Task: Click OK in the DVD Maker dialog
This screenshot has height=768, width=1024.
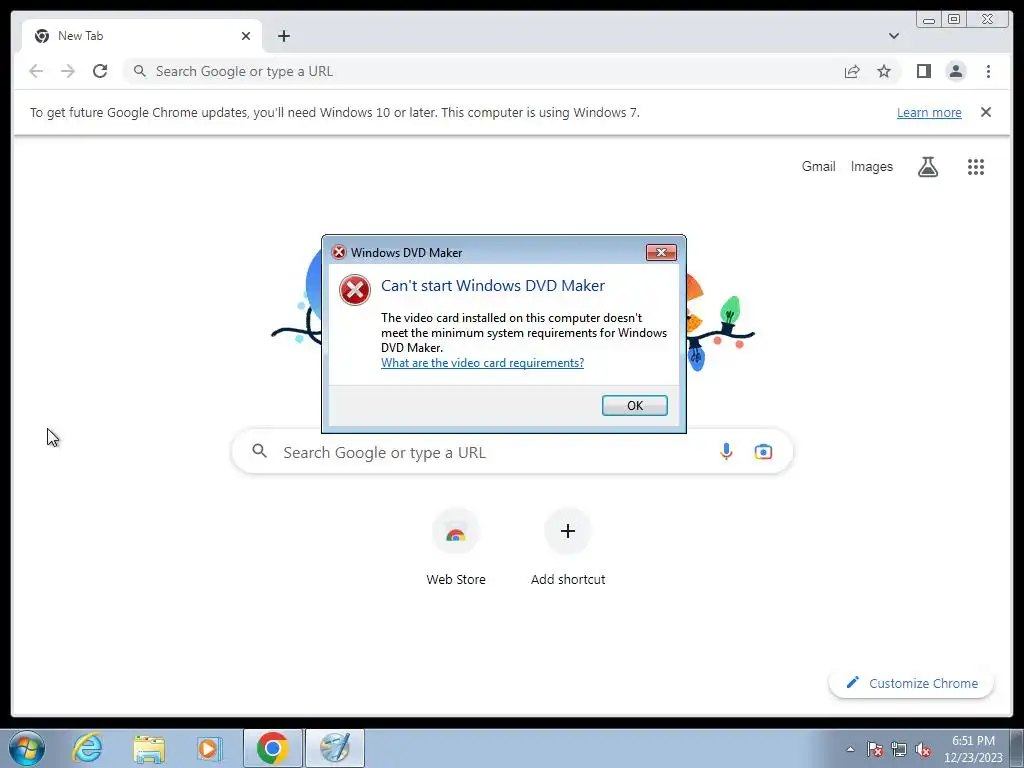Action: click(x=634, y=406)
